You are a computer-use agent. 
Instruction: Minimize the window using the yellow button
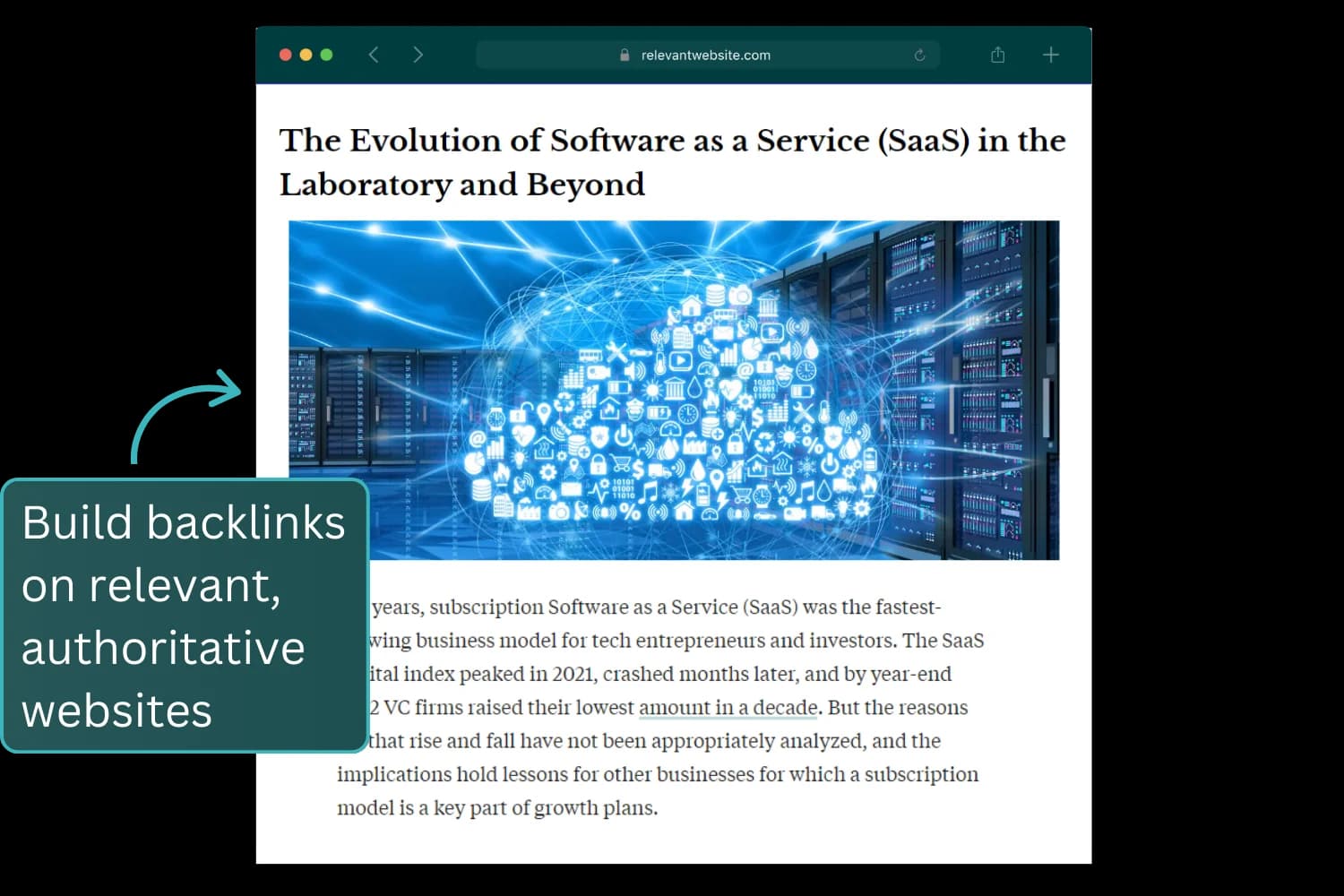tap(306, 55)
